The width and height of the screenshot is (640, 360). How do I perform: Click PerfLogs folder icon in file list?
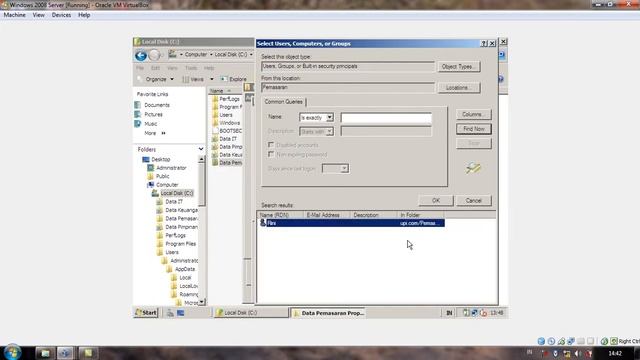click(x=215, y=99)
